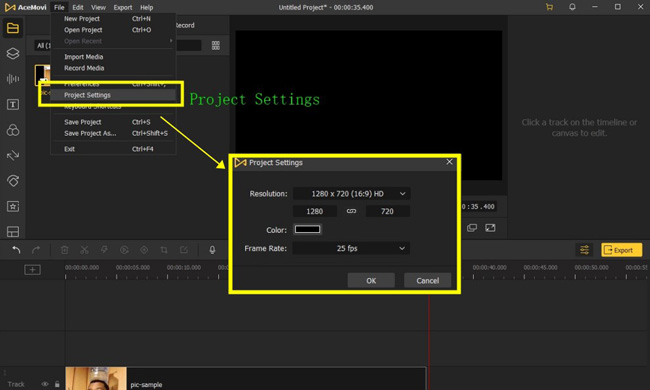Close the Project Settings dialog
650x390 pixels.
pos(449,162)
